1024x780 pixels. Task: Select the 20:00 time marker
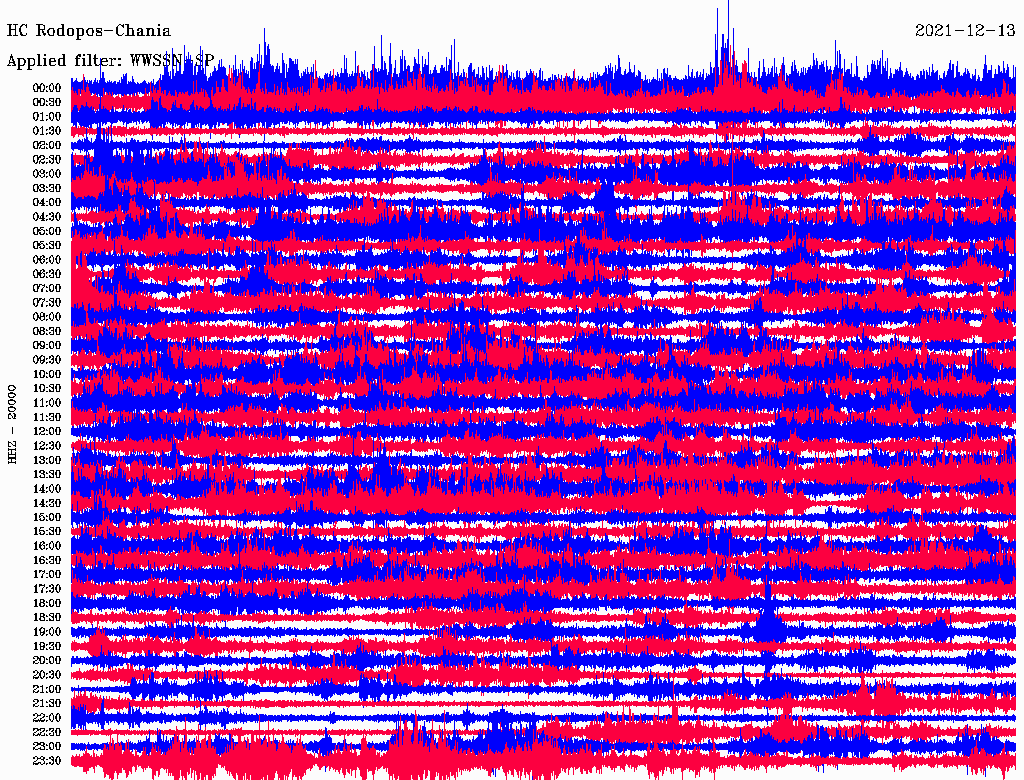[47, 661]
